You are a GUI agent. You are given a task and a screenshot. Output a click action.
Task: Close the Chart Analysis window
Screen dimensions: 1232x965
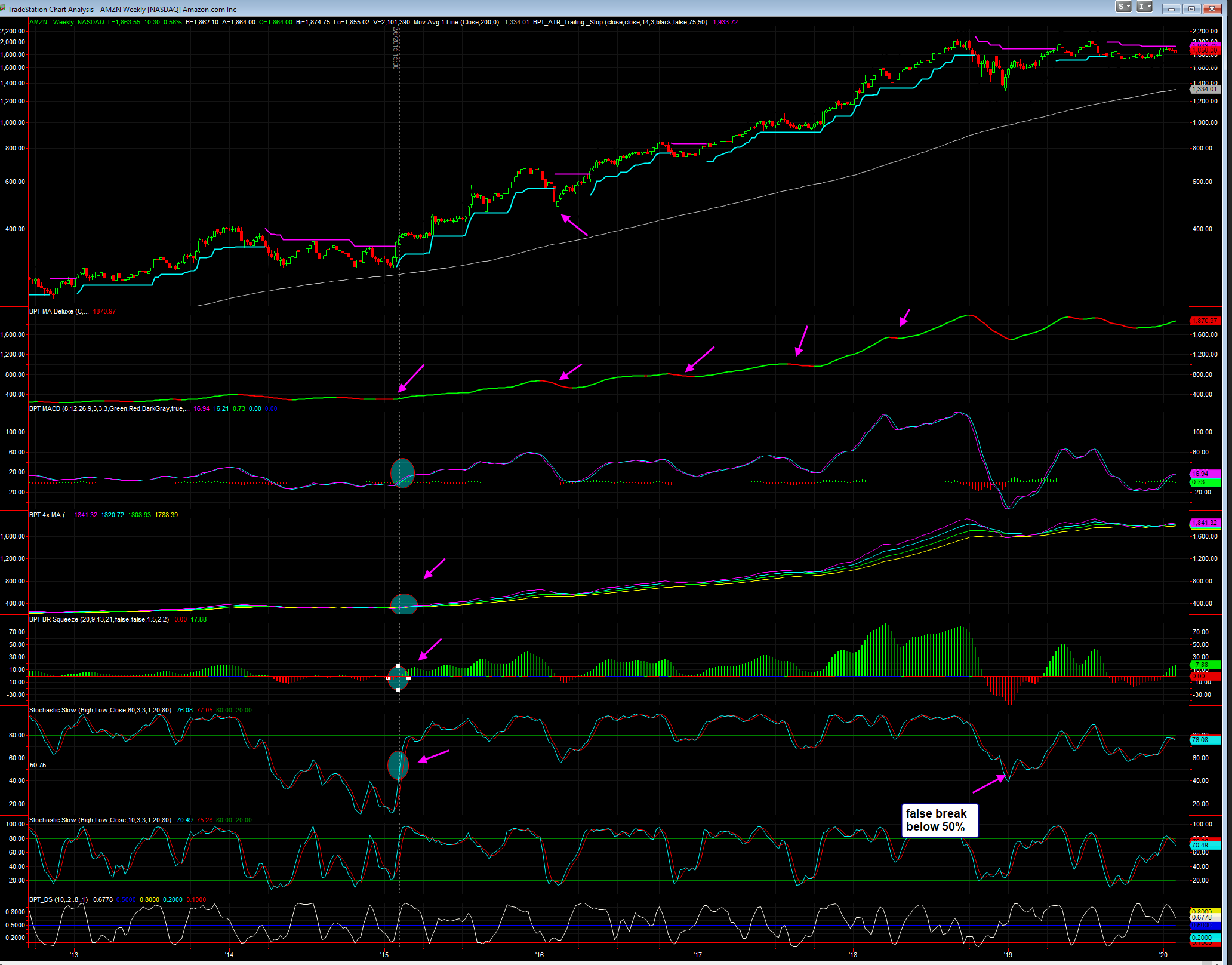coord(1212,8)
